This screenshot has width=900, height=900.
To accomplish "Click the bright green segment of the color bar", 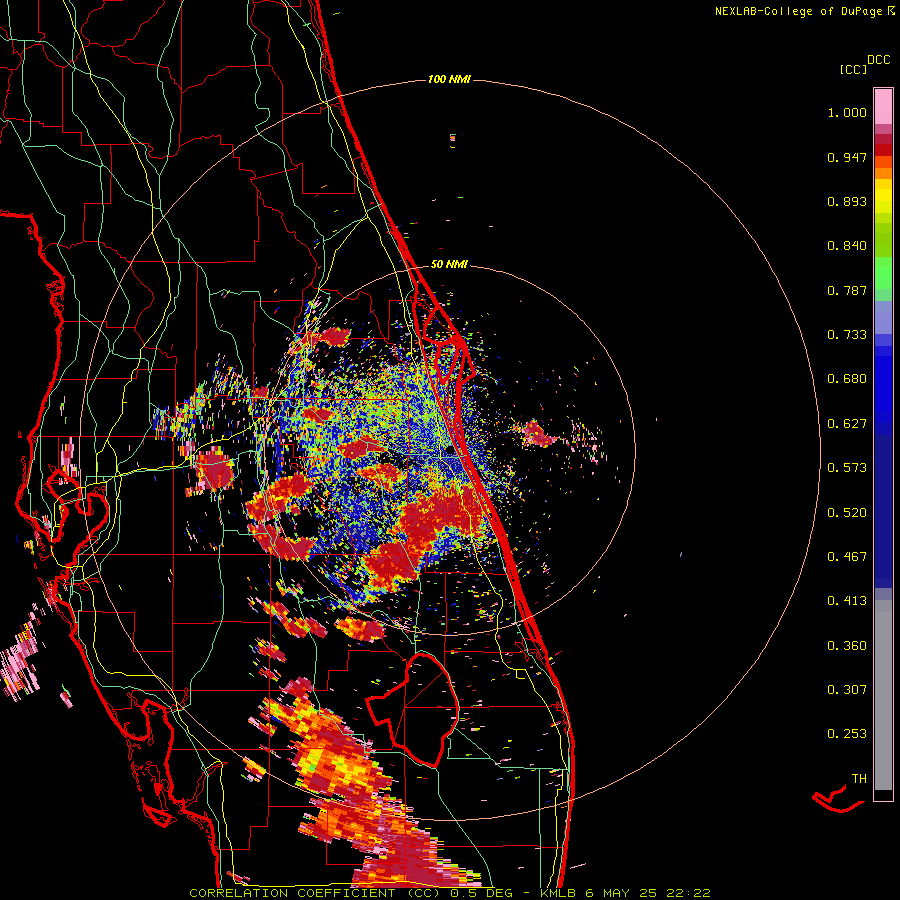I will (x=883, y=273).
